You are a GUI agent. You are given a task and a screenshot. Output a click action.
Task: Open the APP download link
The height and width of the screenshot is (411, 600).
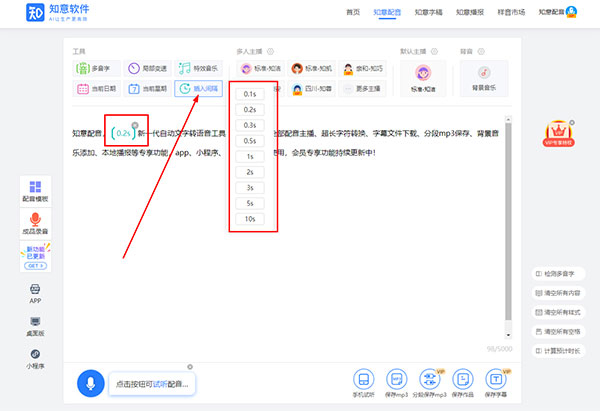point(35,294)
